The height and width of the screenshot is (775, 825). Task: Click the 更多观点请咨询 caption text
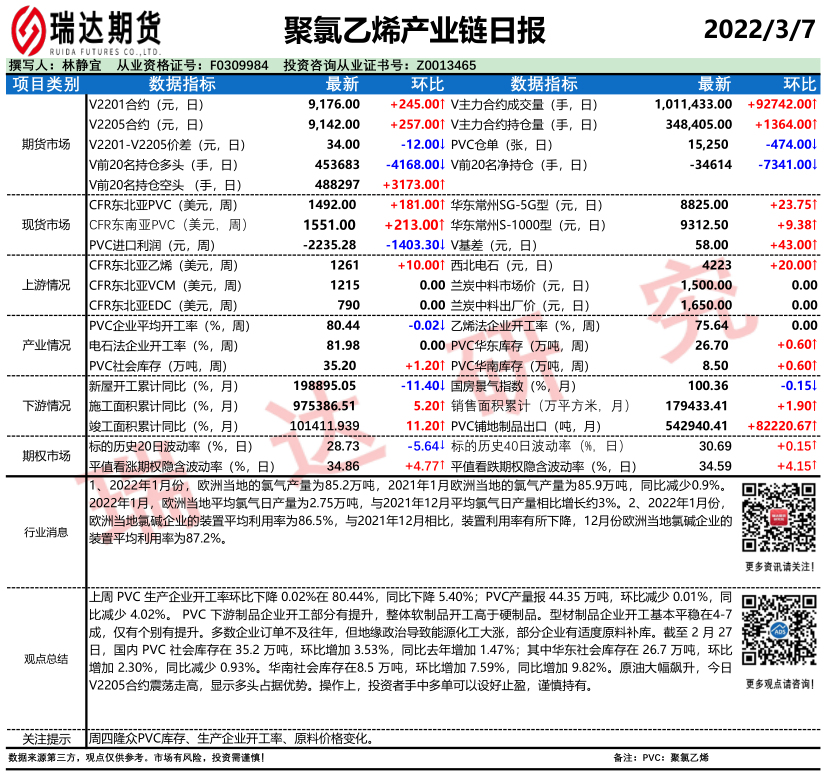tap(779, 684)
